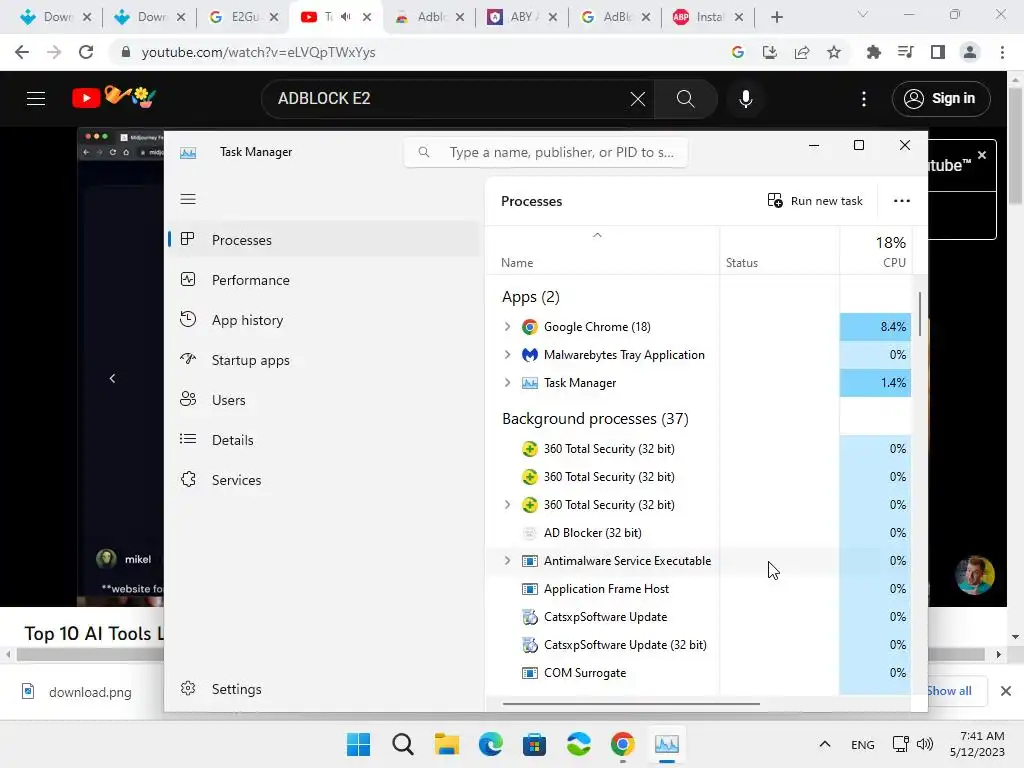Open Task Manager Settings

click(324, 689)
